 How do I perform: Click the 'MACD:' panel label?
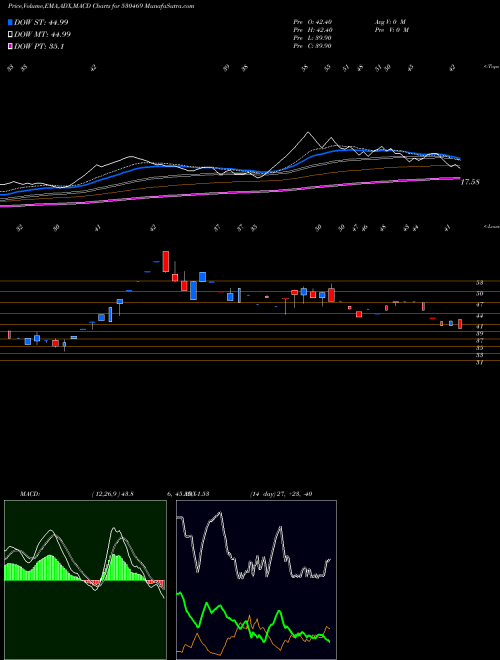pos(29,494)
